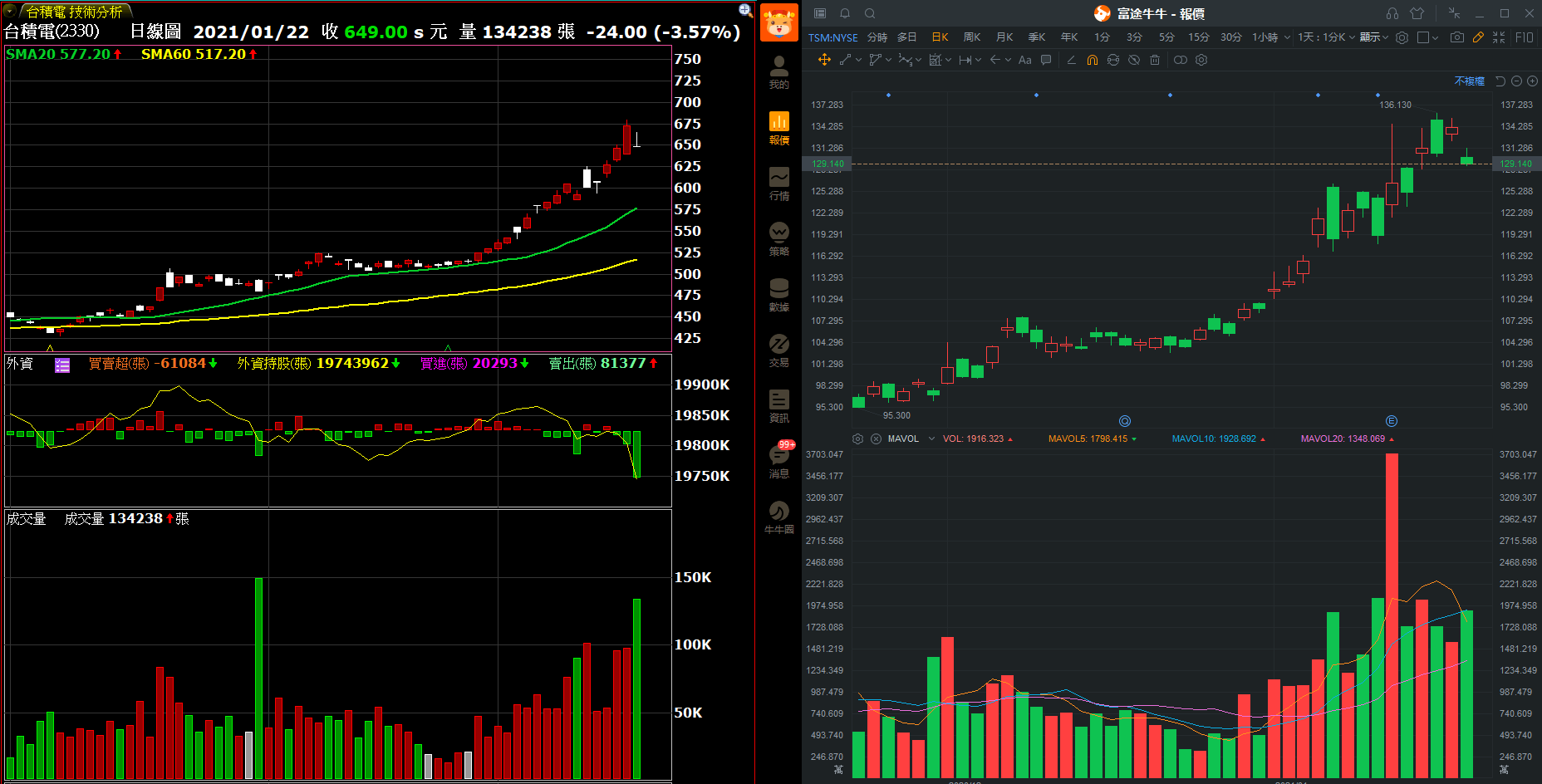Open the chart layout square dropdown
This screenshot has width=1542, height=784.
[1427, 37]
